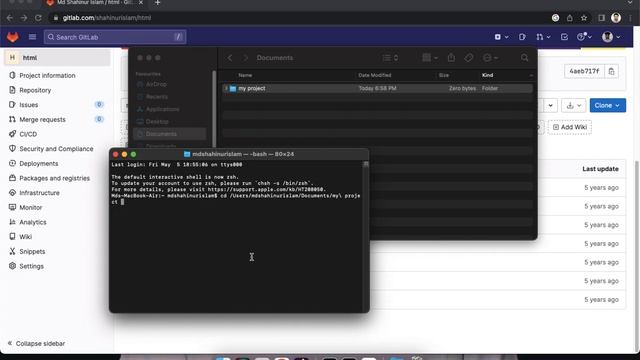Open Packages and registries in sidebar
The image size is (640, 360).
tap(55, 178)
